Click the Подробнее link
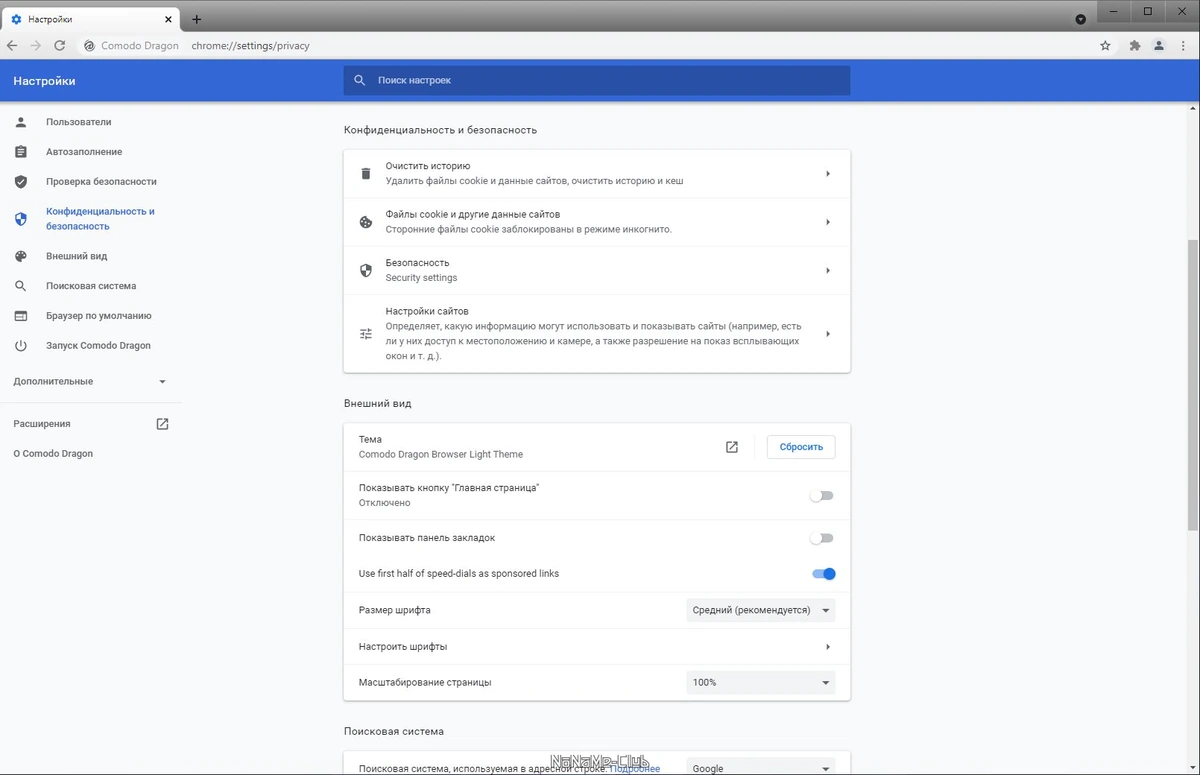The width and height of the screenshot is (1200, 775). 635,768
